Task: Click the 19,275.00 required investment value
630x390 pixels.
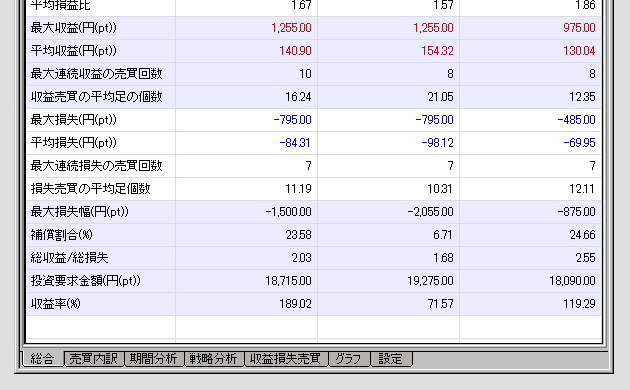Action: [x=430, y=281]
